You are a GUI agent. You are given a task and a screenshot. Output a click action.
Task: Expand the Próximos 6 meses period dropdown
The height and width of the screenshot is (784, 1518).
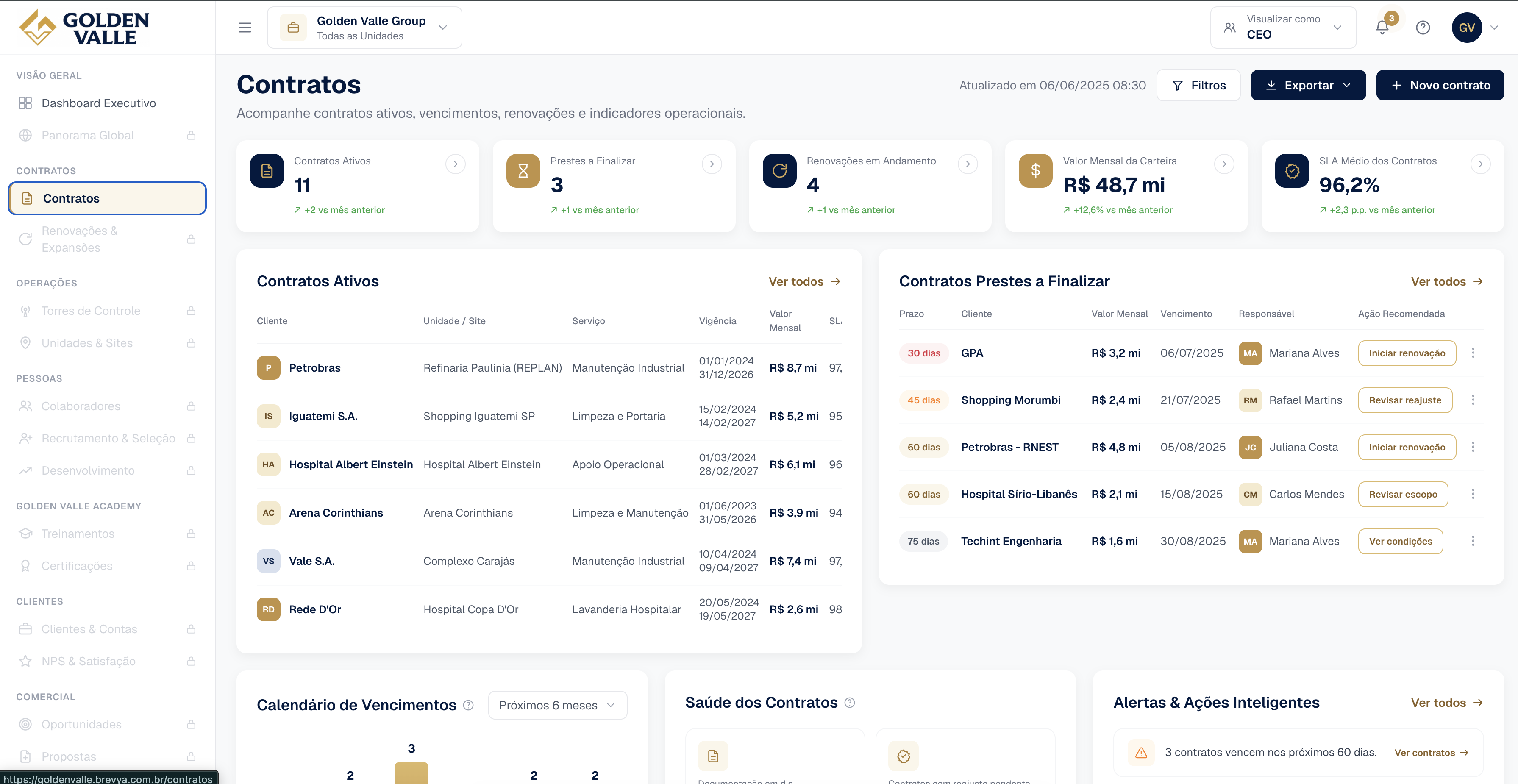tap(557, 705)
